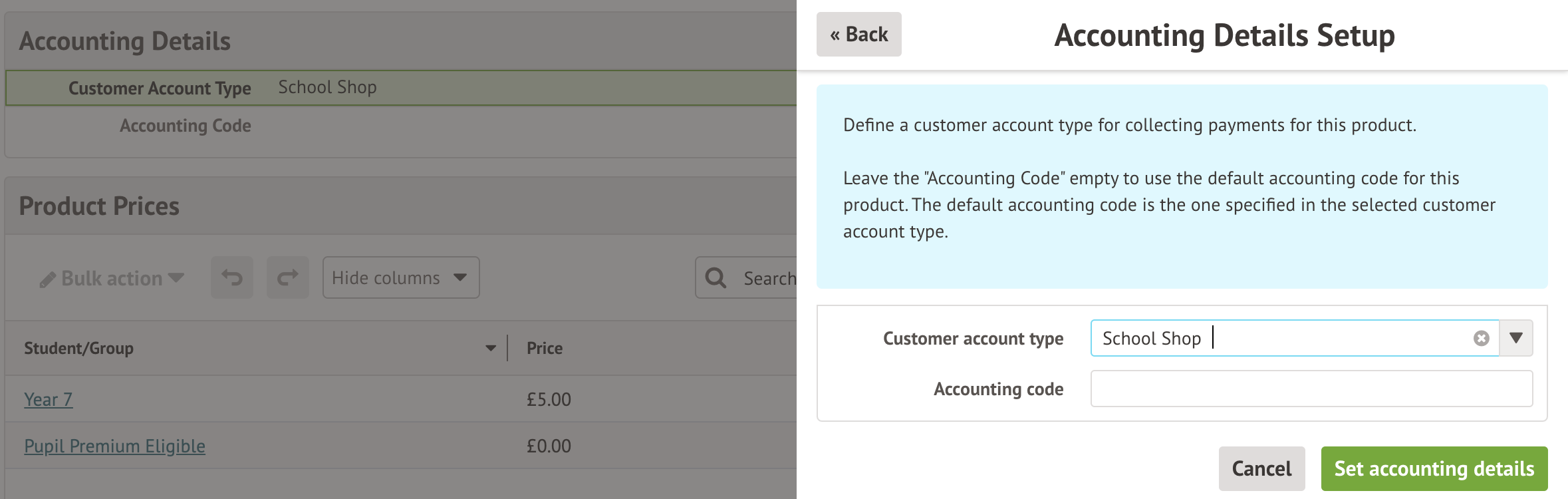Click the Back button

[x=858, y=35]
